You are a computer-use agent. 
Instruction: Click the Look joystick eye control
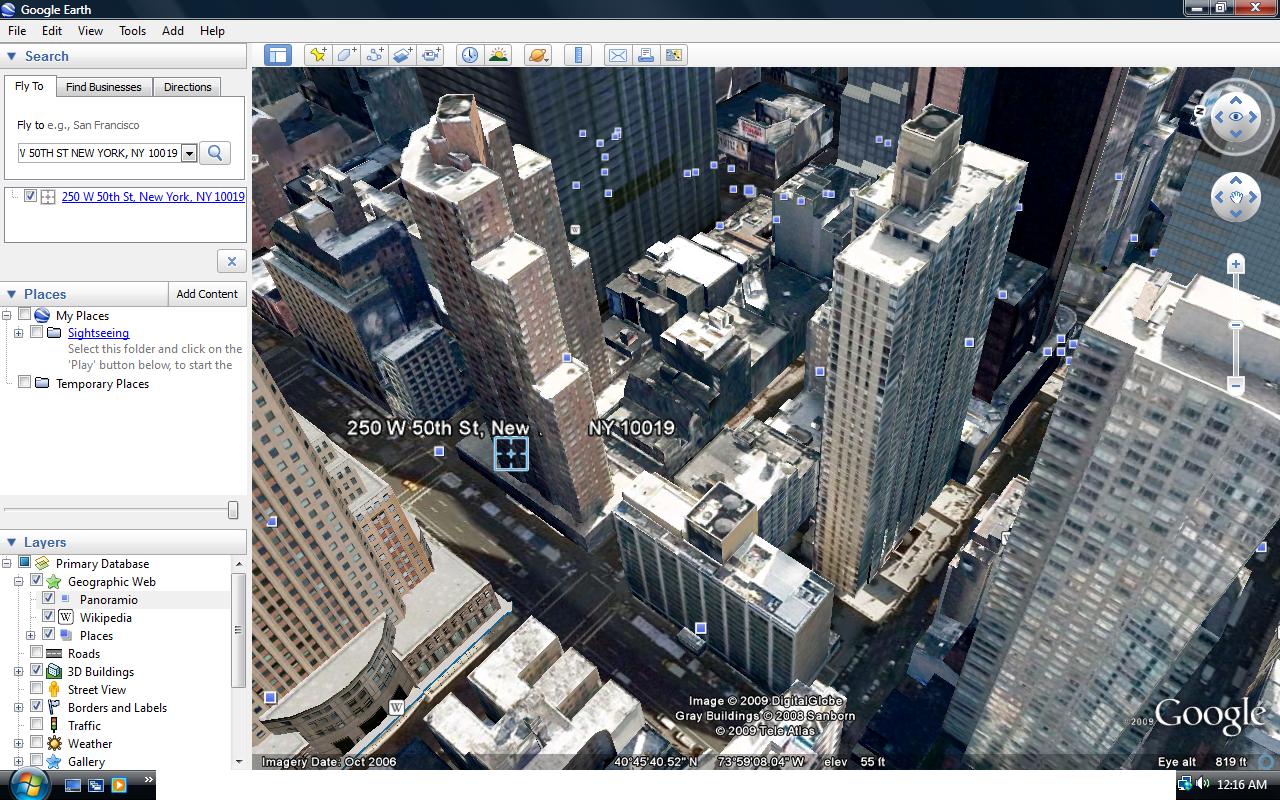pos(1236,117)
